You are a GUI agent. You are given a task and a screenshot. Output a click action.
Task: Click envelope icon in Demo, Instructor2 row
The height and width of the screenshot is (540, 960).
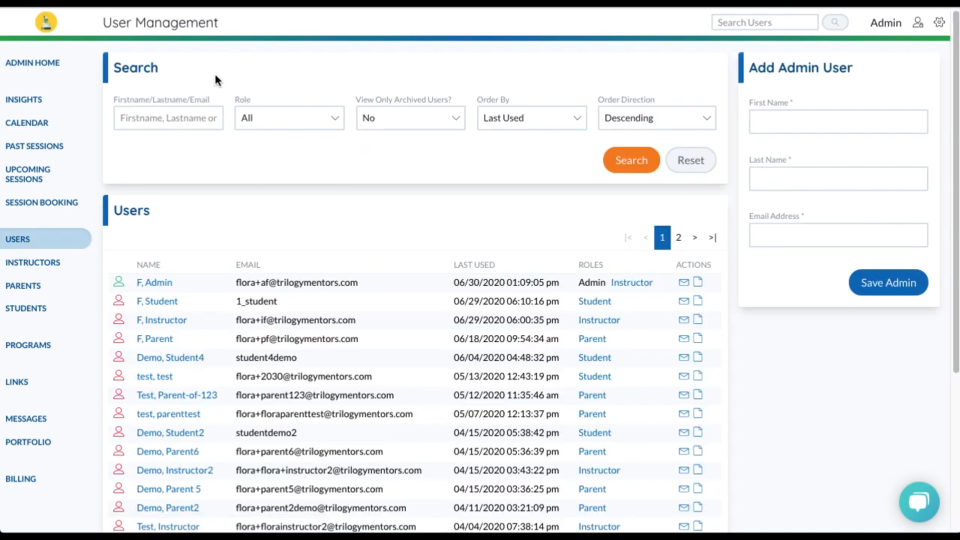683,470
